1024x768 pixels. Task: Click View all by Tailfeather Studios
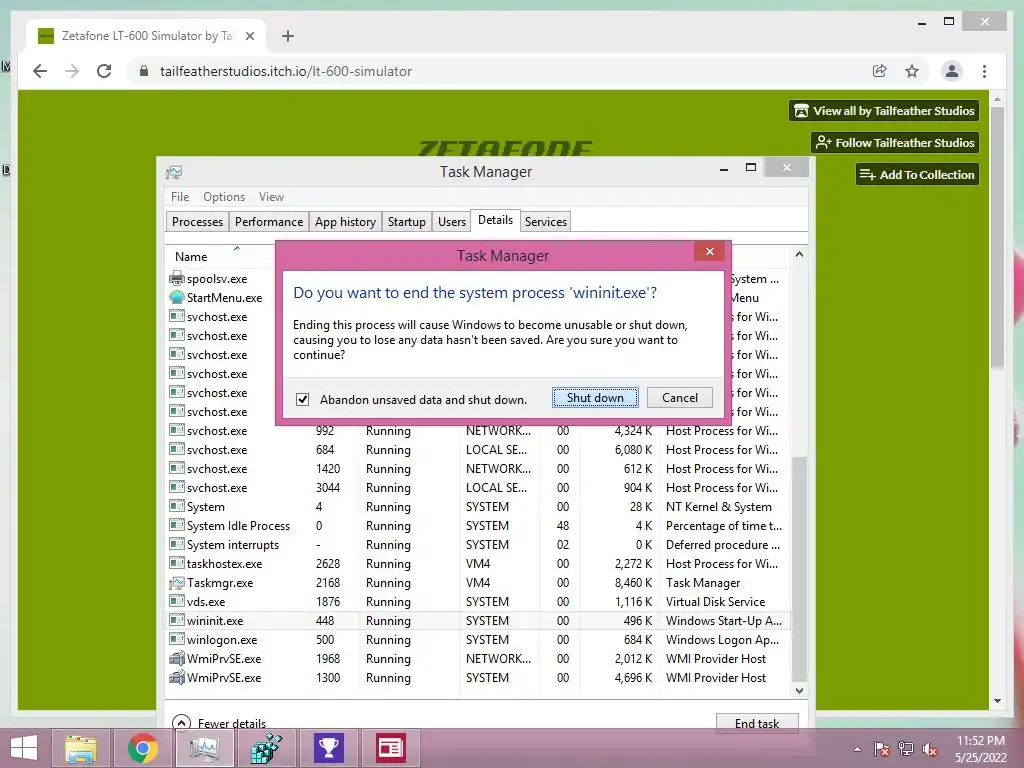(x=884, y=111)
